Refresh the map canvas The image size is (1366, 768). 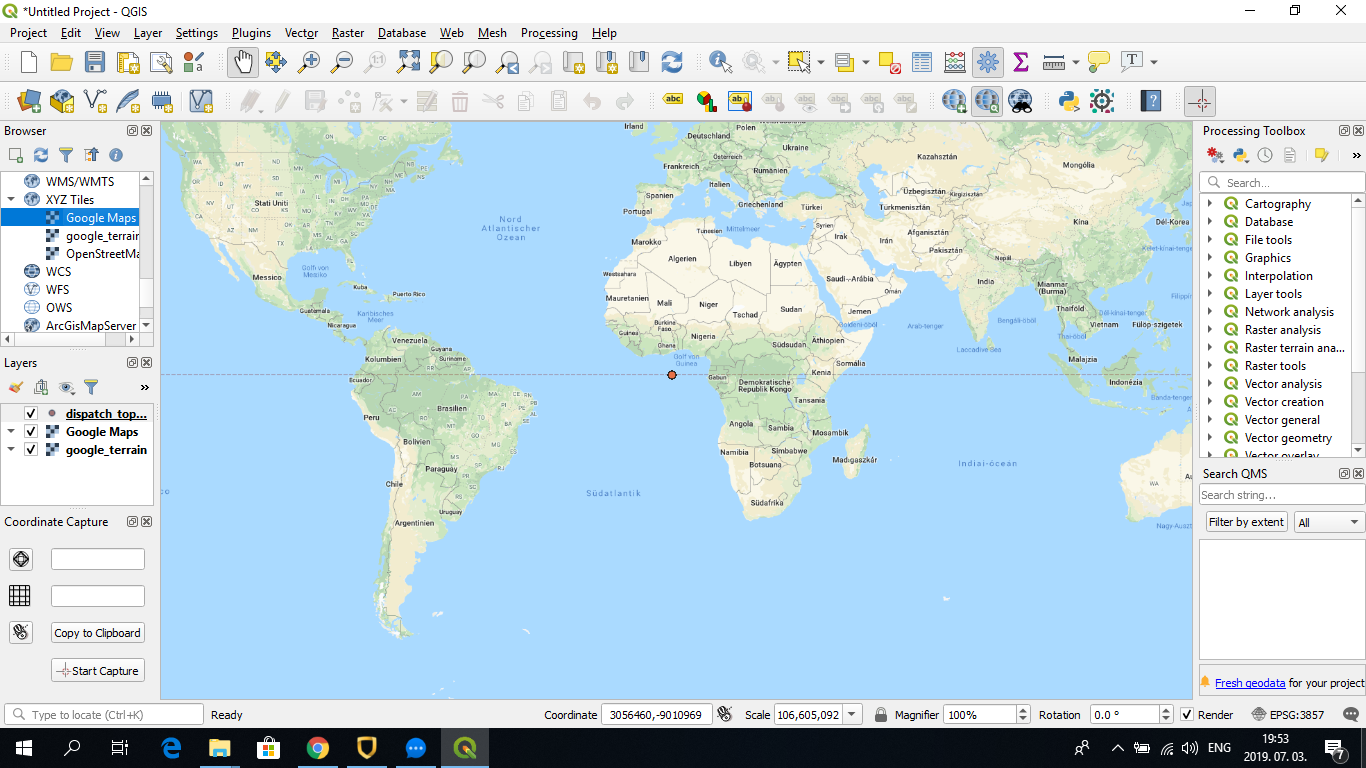coord(672,62)
